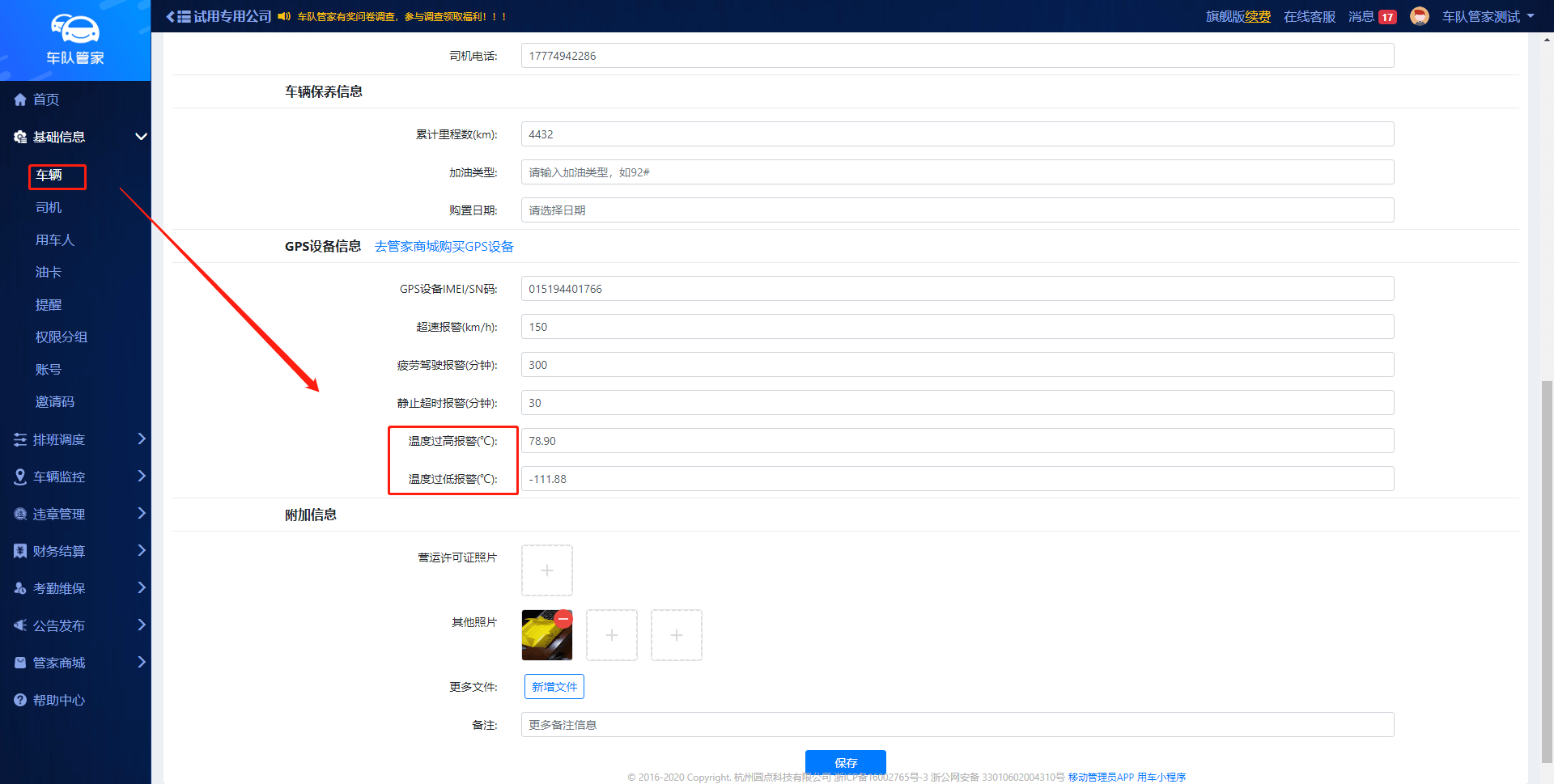This screenshot has width=1554, height=784.
Task: Click the 保存 button
Action: click(x=845, y=762)
